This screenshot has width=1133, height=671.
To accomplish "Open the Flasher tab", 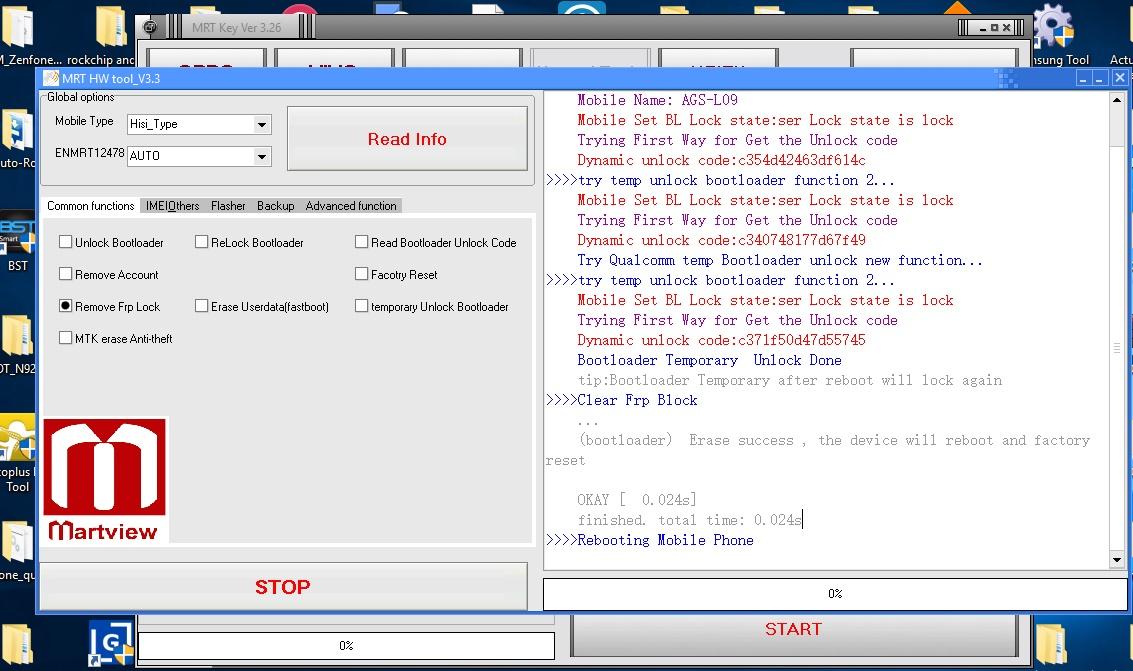I will point(228,206).
